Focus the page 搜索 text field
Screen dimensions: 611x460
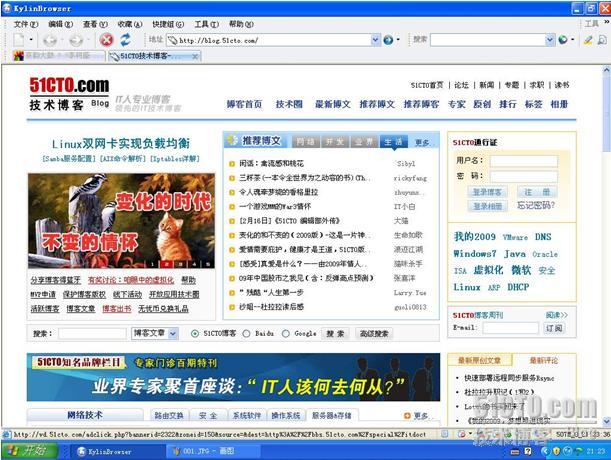[x=92, y=334]
